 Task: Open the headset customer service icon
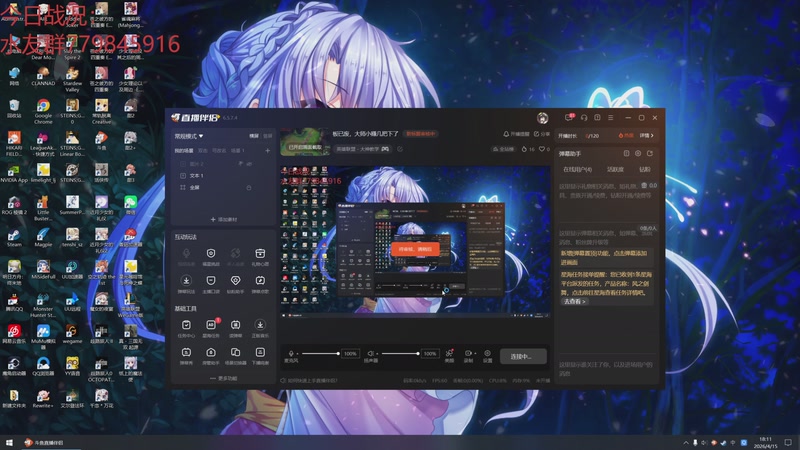coord(584,118)
